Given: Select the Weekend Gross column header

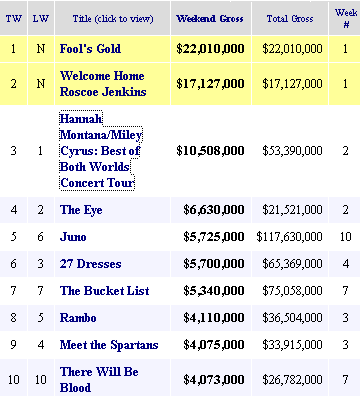Looking at the screenshot, I should 210,18.
